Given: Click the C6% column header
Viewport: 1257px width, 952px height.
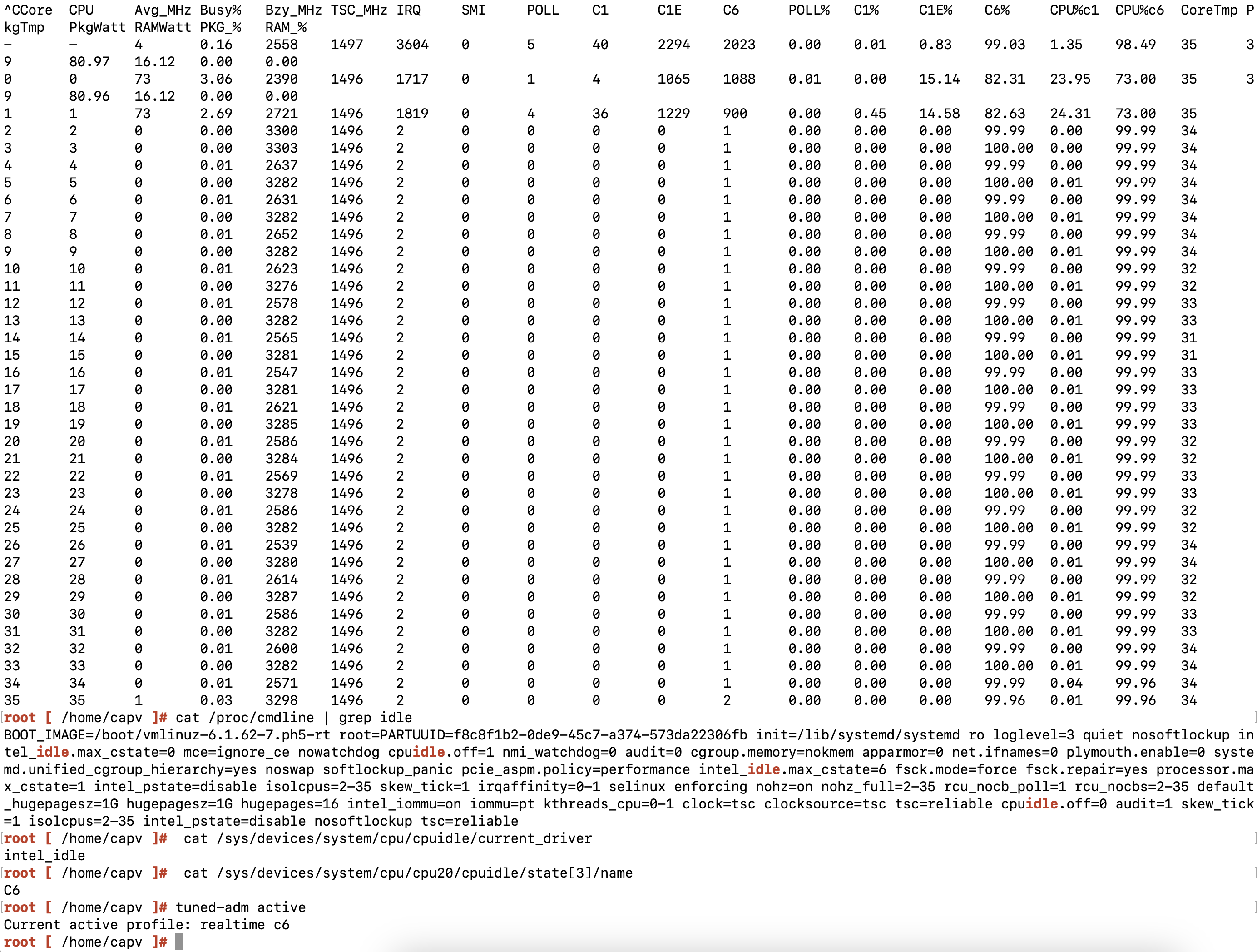Looking at the screenshot, I should coord(997,10).
